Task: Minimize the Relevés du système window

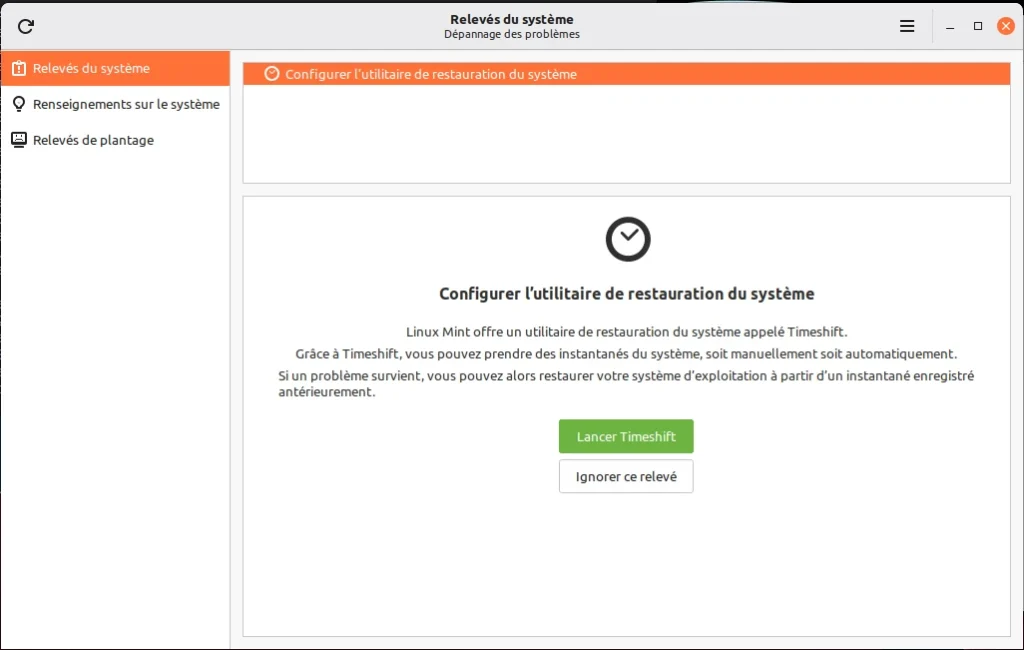Action: point(950,26)
